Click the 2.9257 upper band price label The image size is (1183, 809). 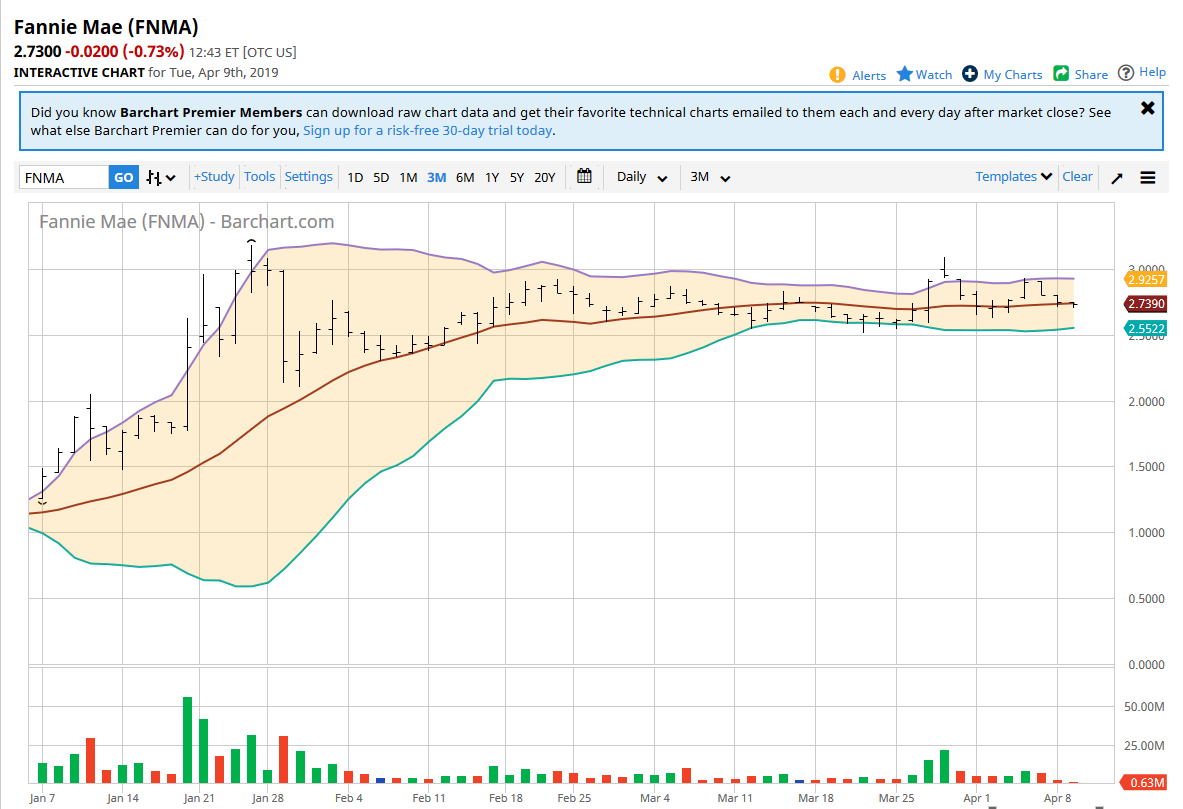click(x=1146, y=280)
